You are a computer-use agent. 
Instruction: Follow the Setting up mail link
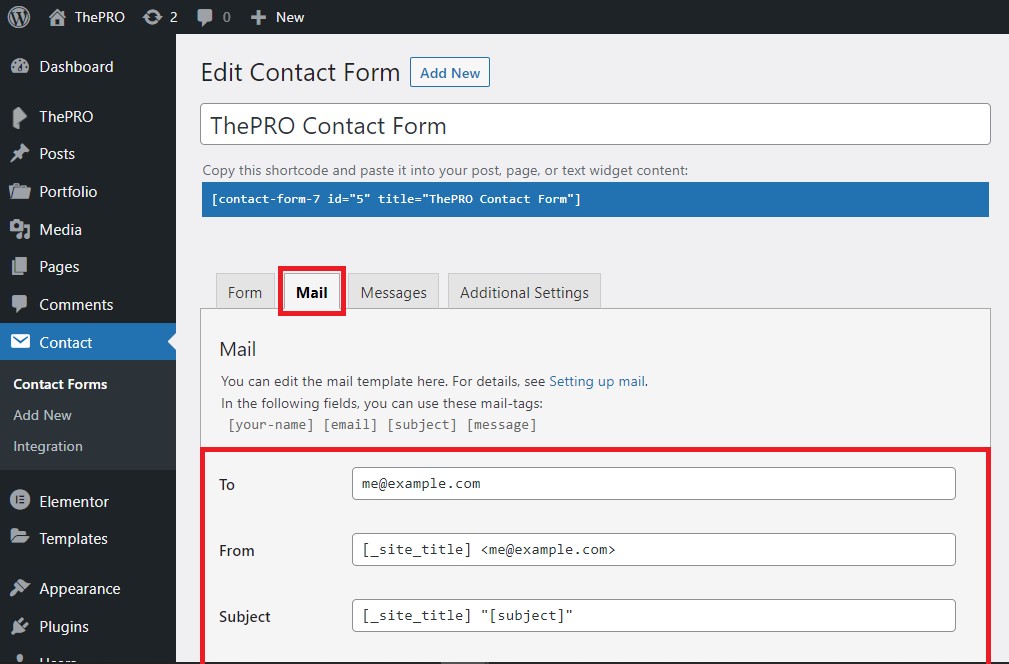597,381
